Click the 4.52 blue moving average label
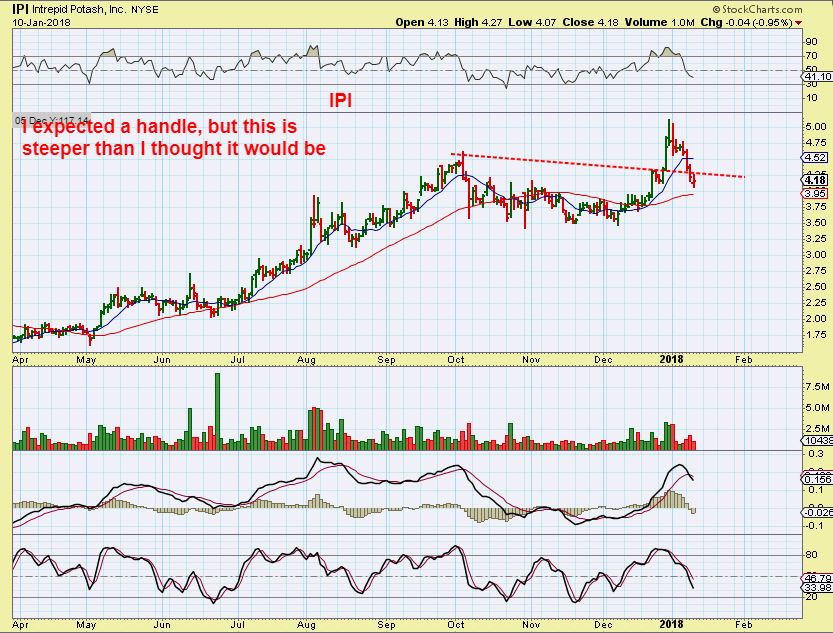This screenshot has height=633, width=833. click(816, 157)
